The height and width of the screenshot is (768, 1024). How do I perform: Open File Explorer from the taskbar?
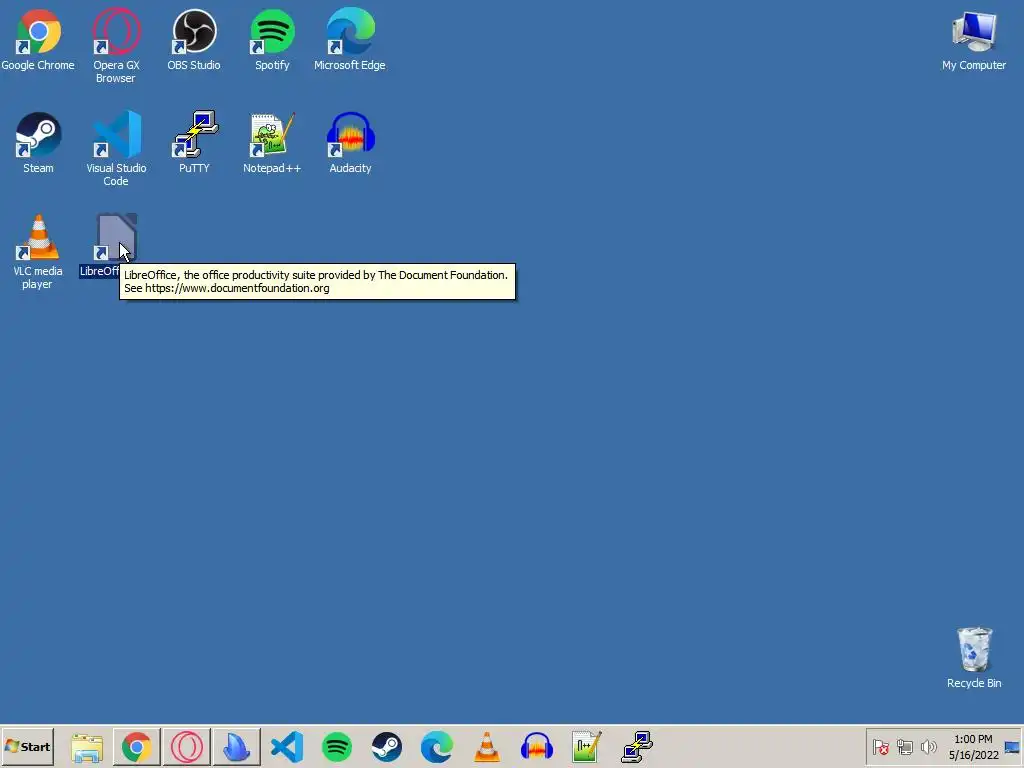(87, 747)
